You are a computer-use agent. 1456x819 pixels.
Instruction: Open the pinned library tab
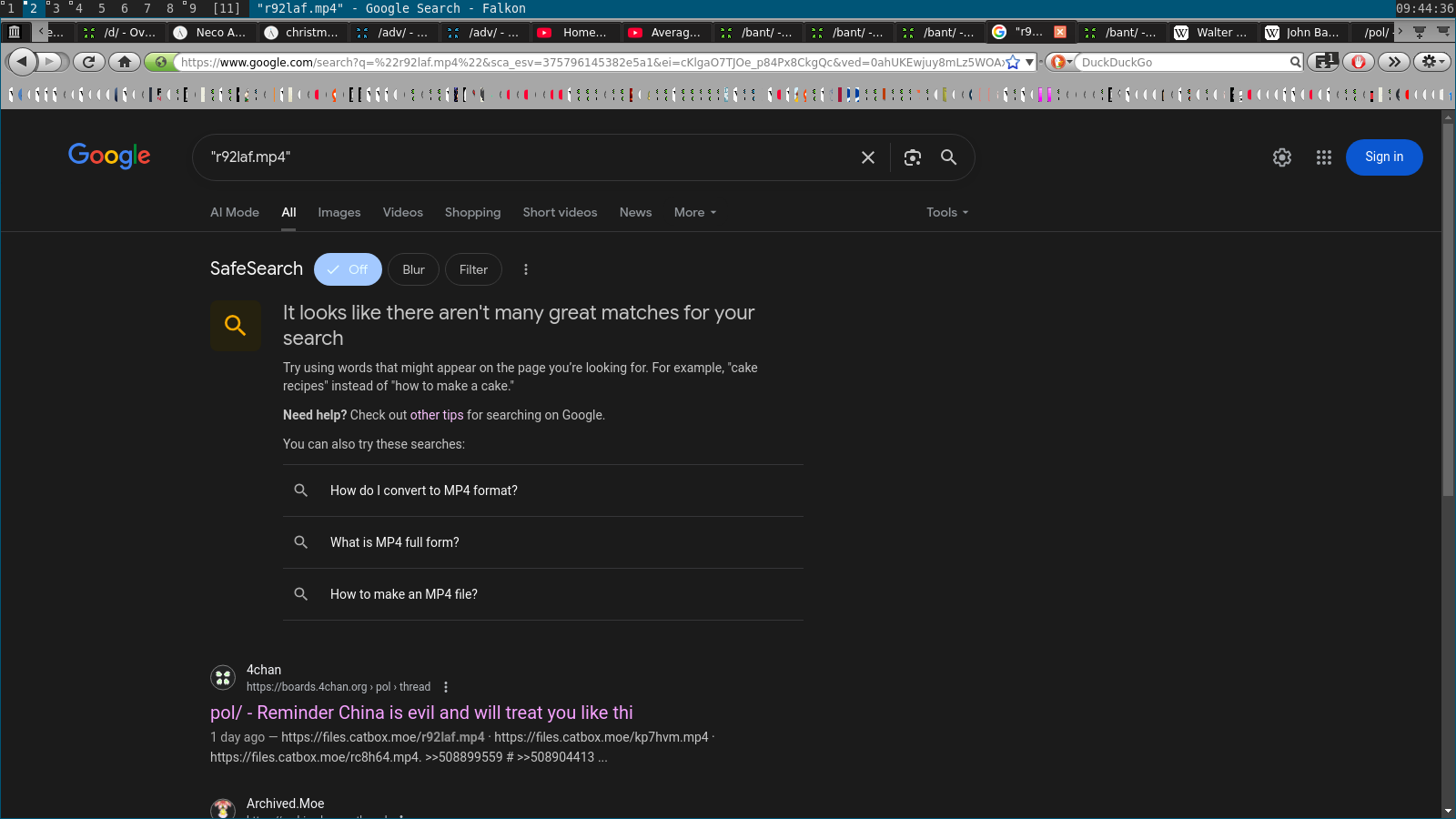point(14,32)
